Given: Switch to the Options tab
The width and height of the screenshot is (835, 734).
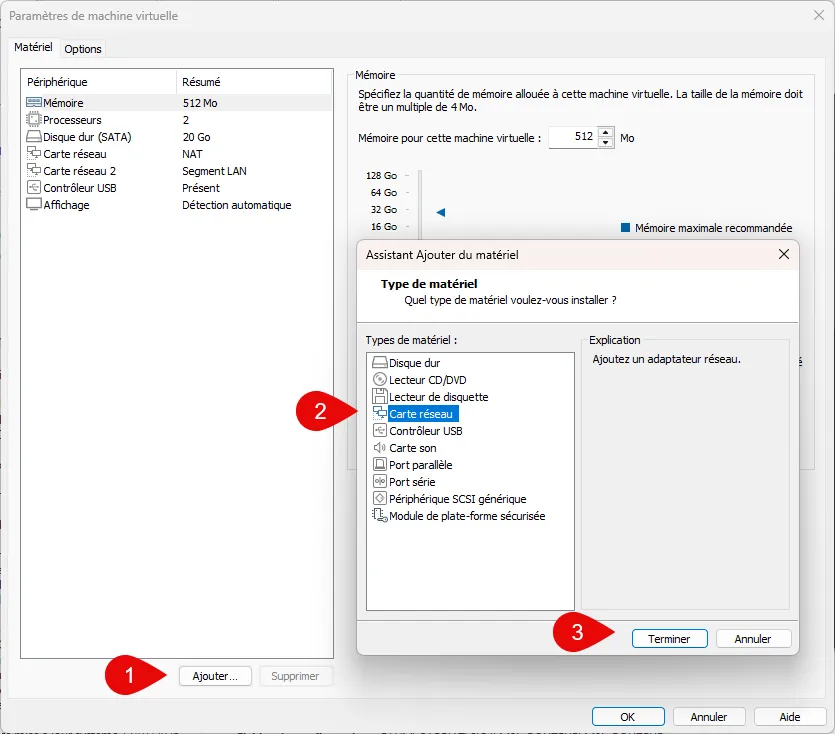Looking at the screenshot, I should [x=83, y=49].
